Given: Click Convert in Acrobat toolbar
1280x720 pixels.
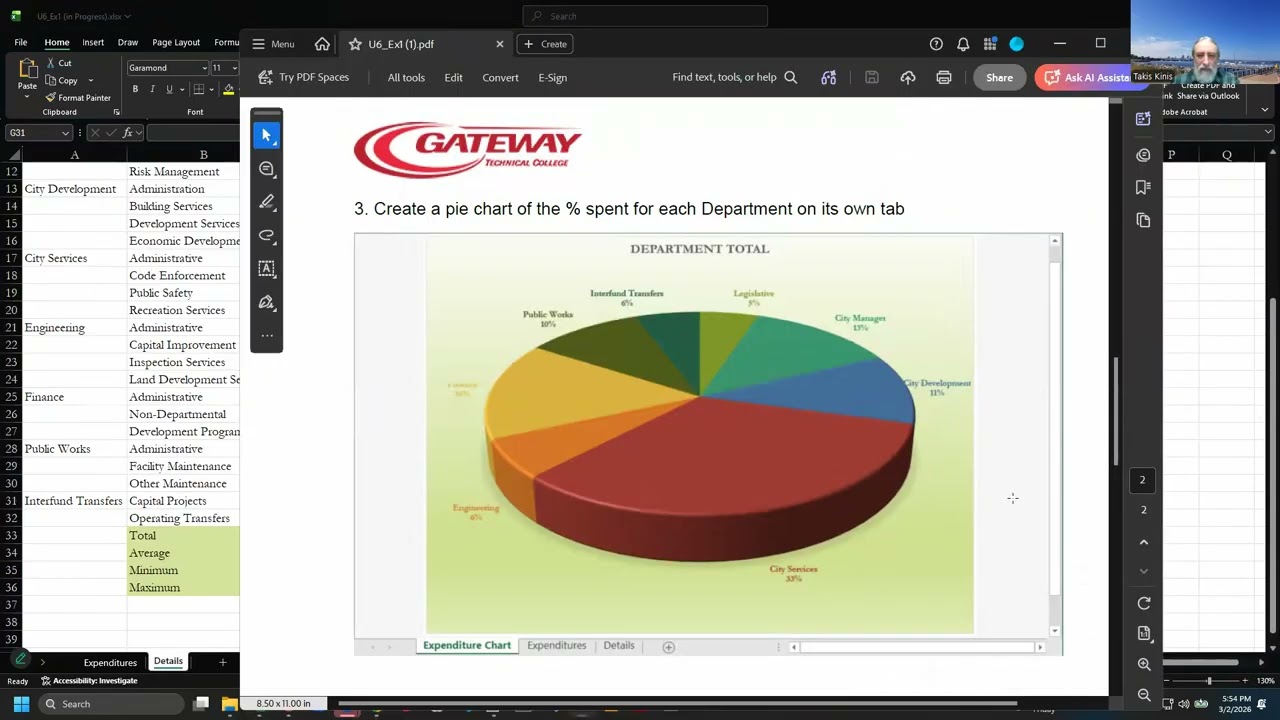Looking at the screenshot, I should (x=500, y=77).
